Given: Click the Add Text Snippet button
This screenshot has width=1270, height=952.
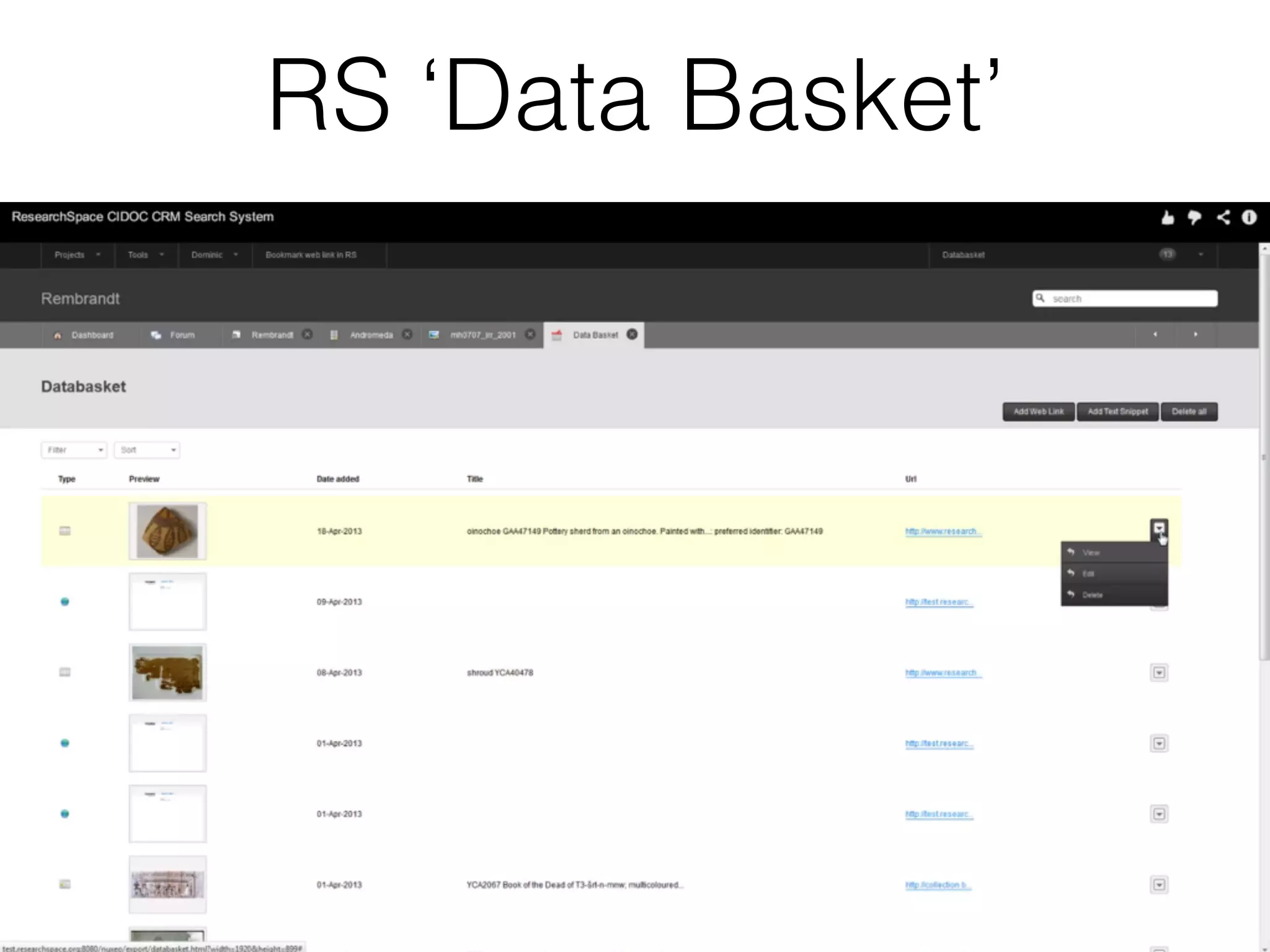Looking at the screenshot, I should coord(1118,412).
